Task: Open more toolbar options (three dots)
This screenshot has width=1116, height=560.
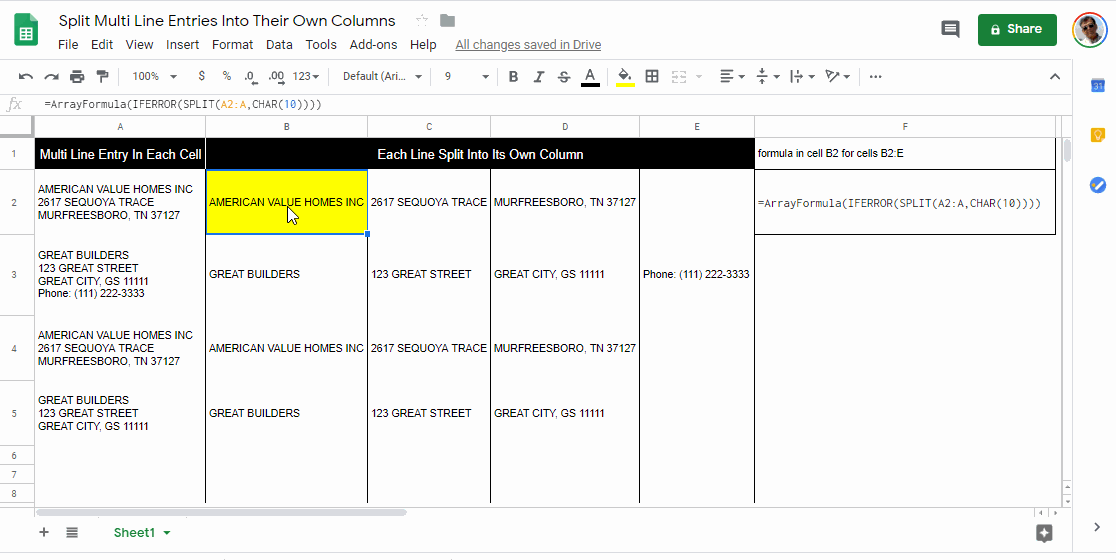Action: [875, 76]
